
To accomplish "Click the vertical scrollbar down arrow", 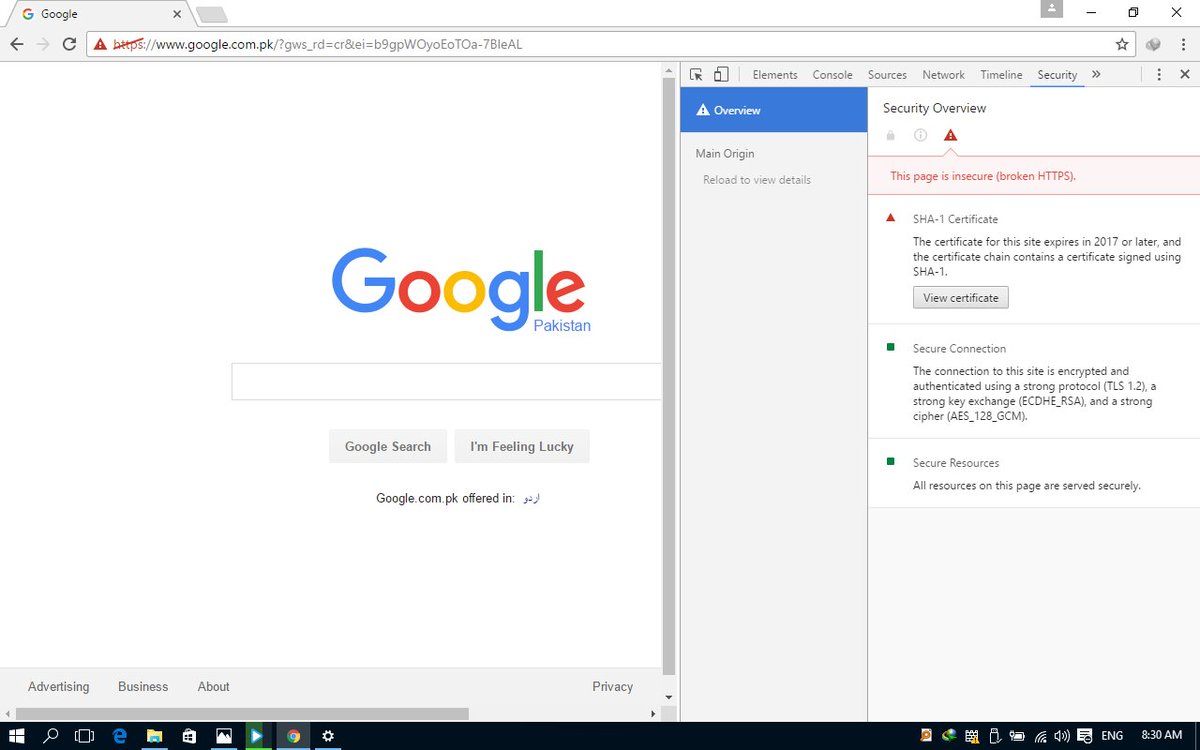I will 669,696.
